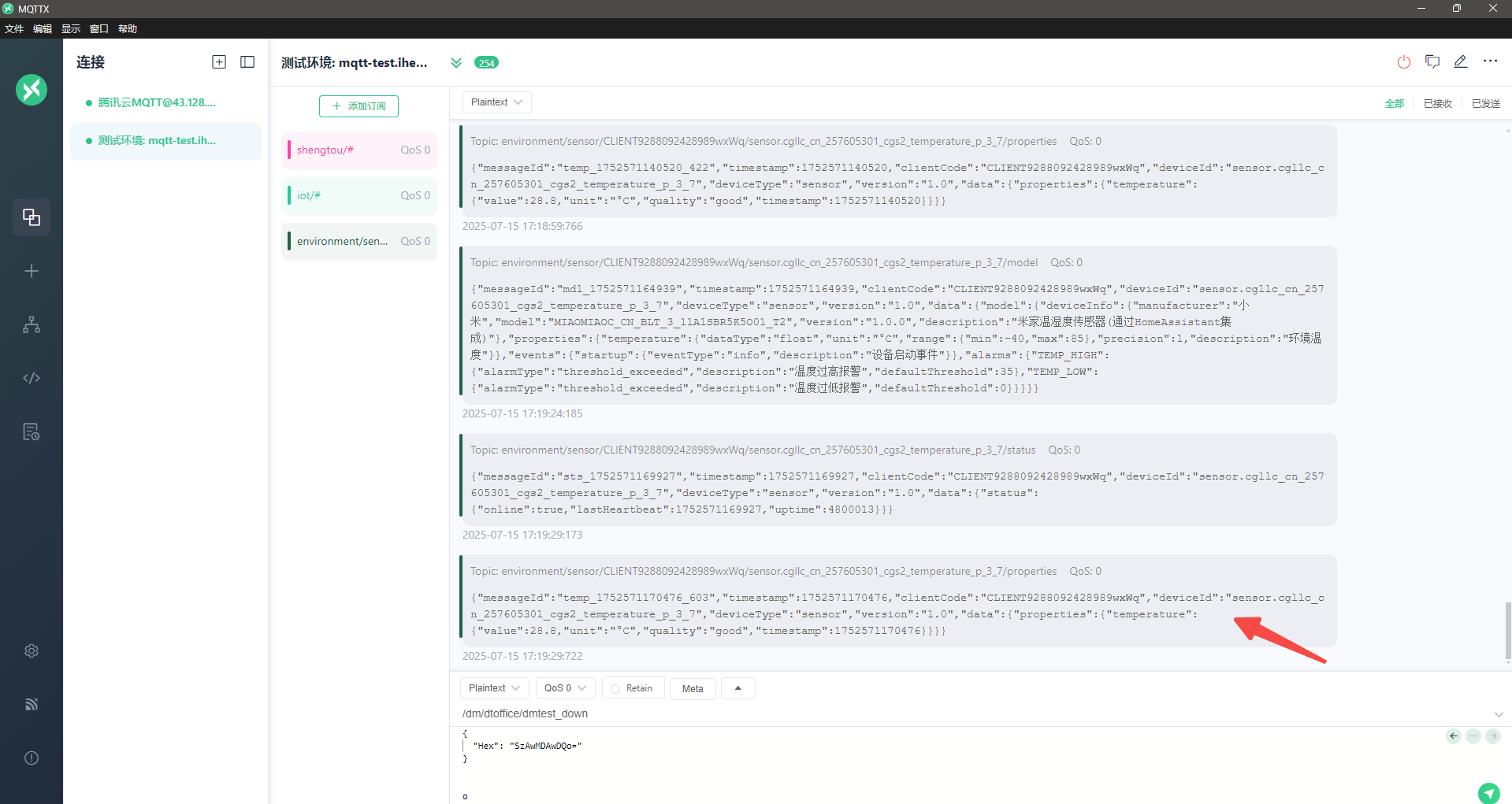The width and height of the screenshot is (1512, 804).
Task: Click new connection plus icon in sidebar
Action: (32, 271)
